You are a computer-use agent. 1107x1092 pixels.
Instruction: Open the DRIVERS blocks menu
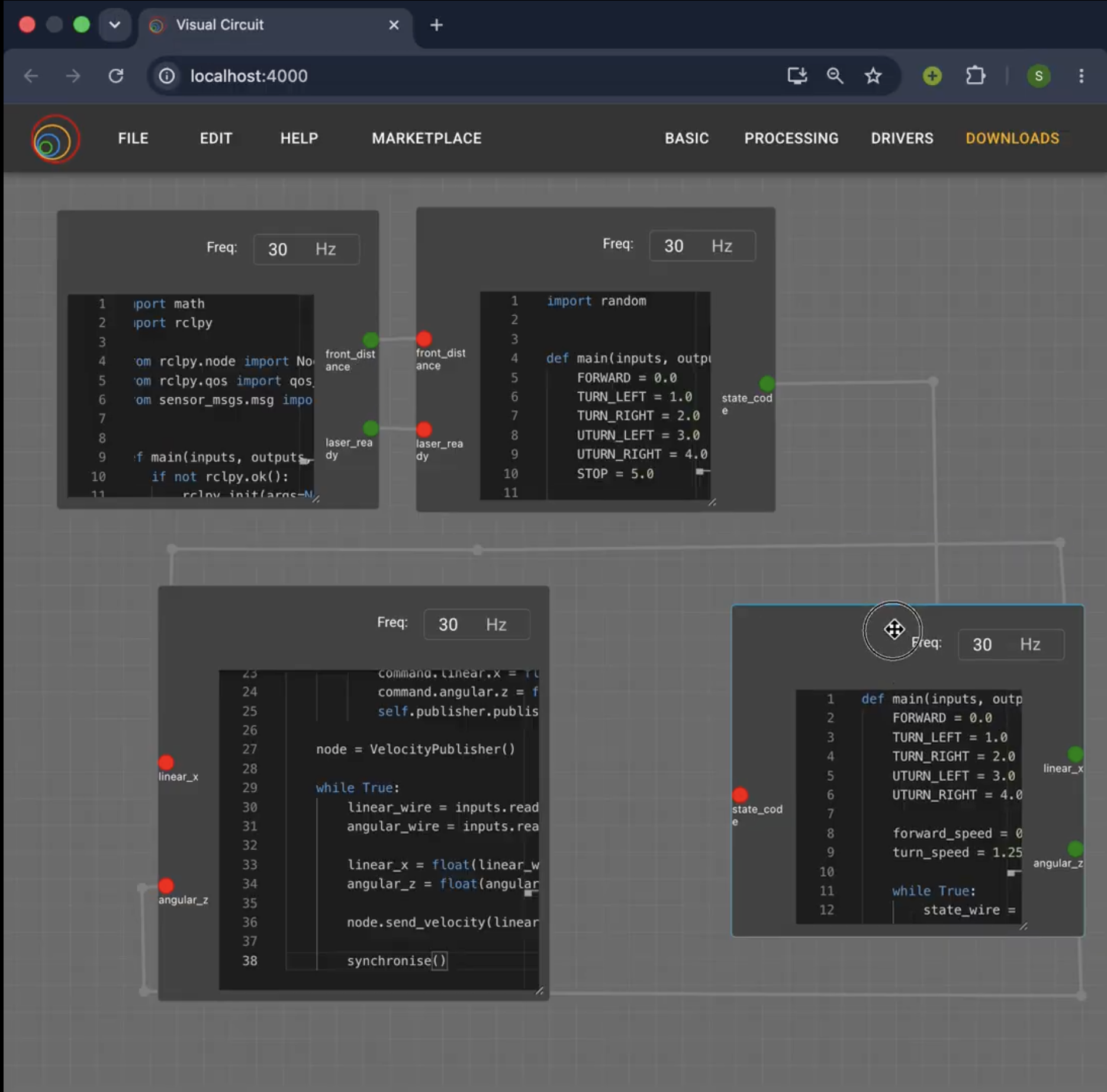[x=902, y=139]
